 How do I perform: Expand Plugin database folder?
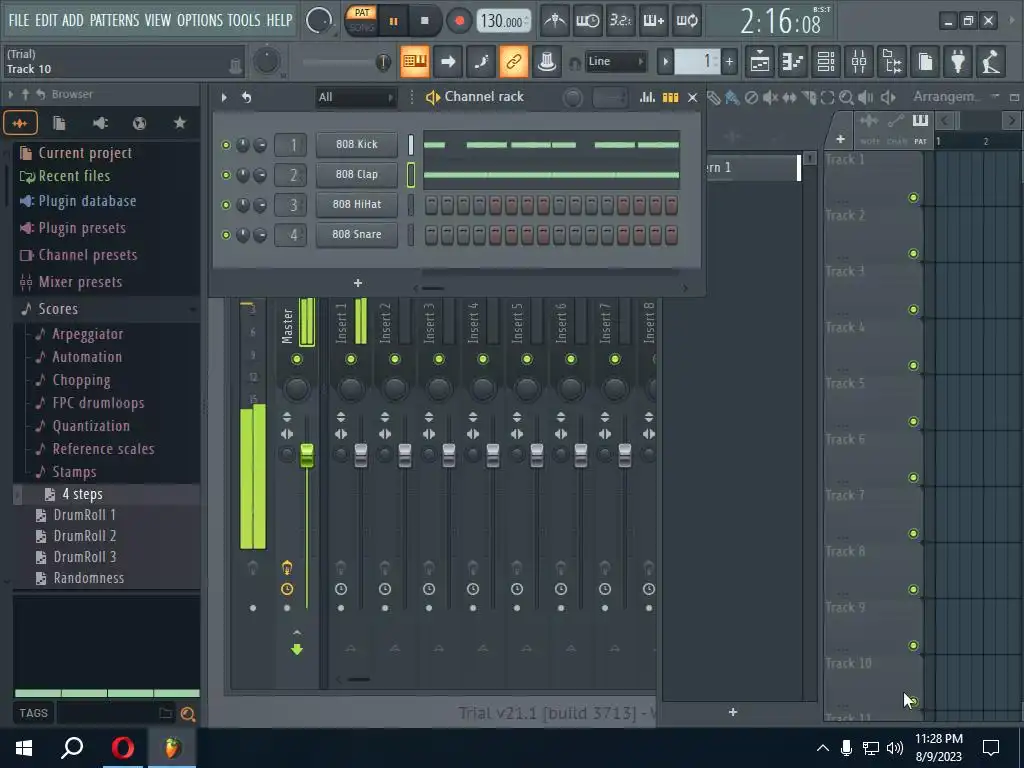88,201
